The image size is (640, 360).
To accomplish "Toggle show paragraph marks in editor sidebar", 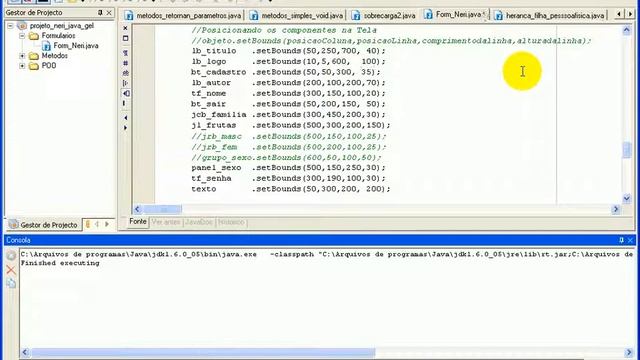I will (x=125, y=53).
